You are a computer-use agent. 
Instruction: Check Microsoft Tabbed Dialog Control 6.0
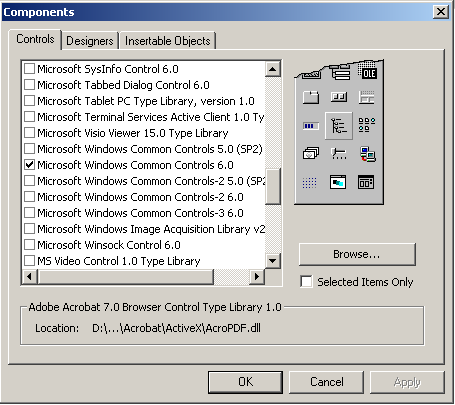[29, 85]
